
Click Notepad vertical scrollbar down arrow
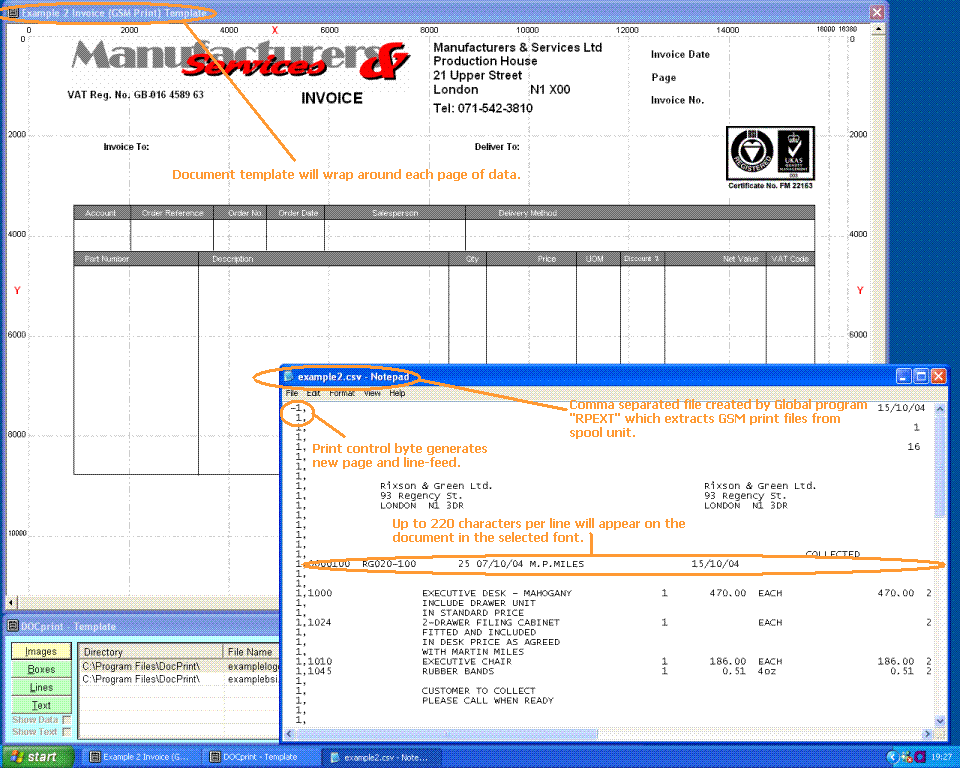(x=940, y=721)
